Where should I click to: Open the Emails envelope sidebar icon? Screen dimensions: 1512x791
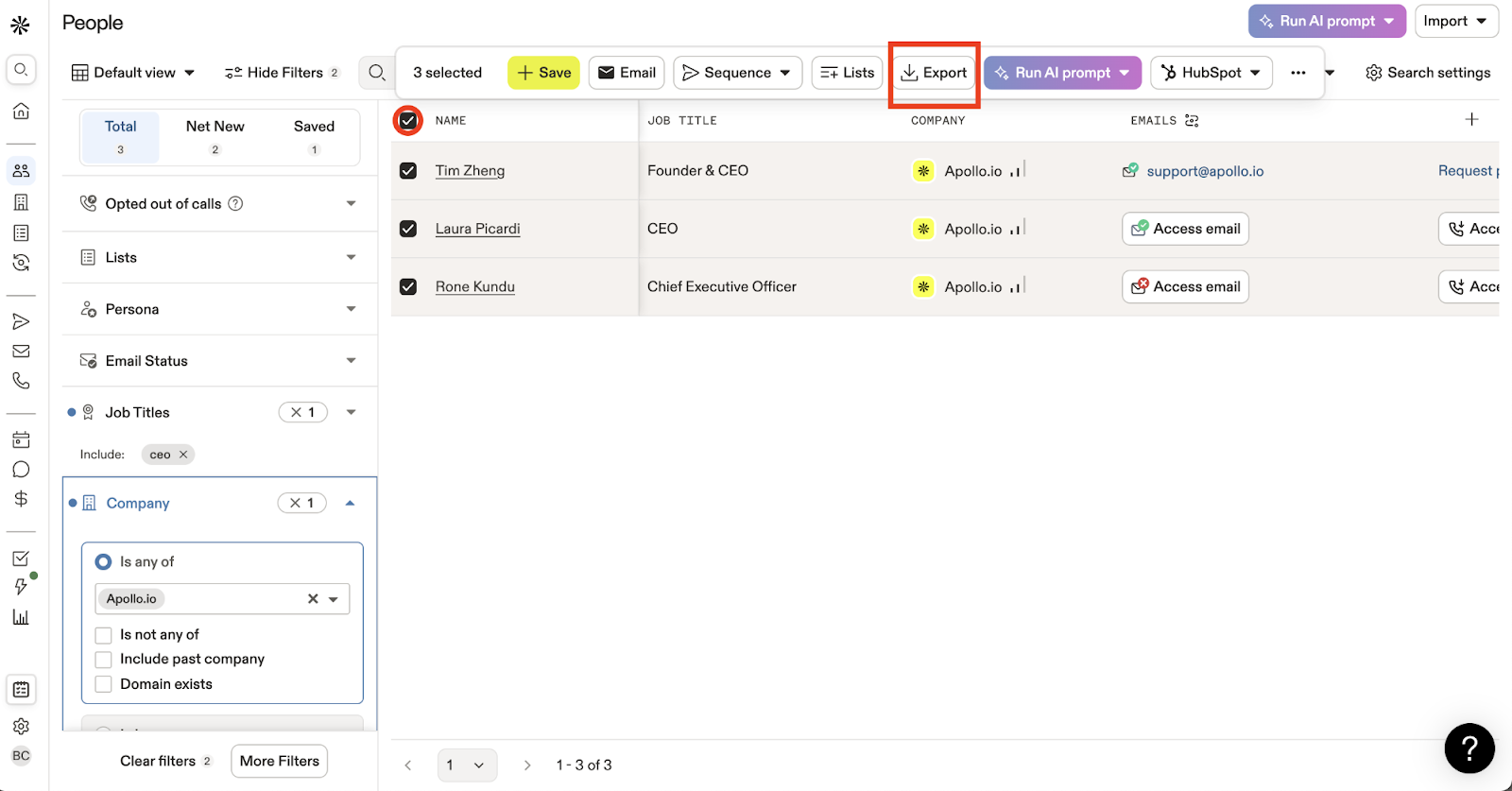click(x=21, y=352)
